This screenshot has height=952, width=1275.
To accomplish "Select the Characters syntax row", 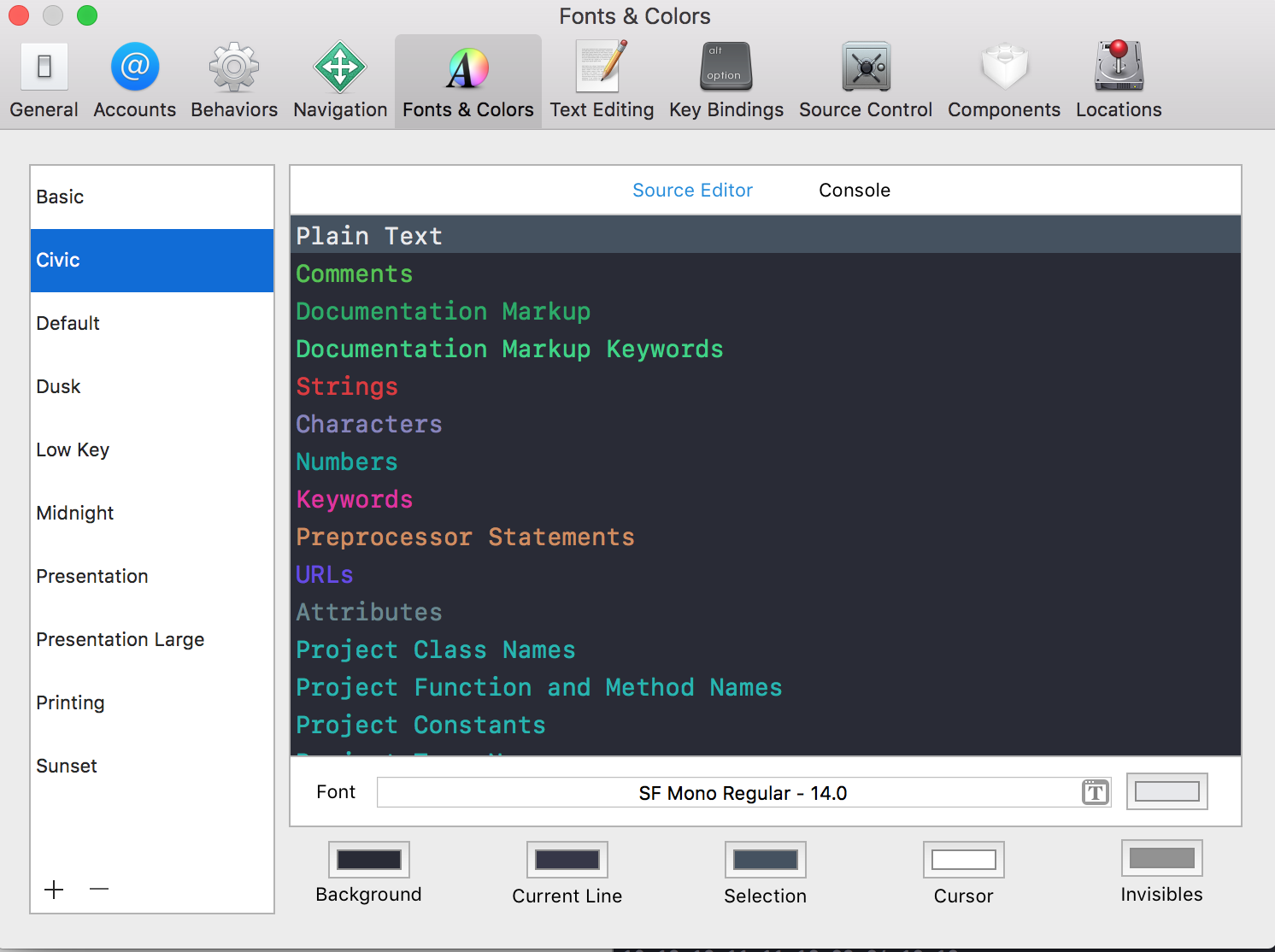I will 766,423.
